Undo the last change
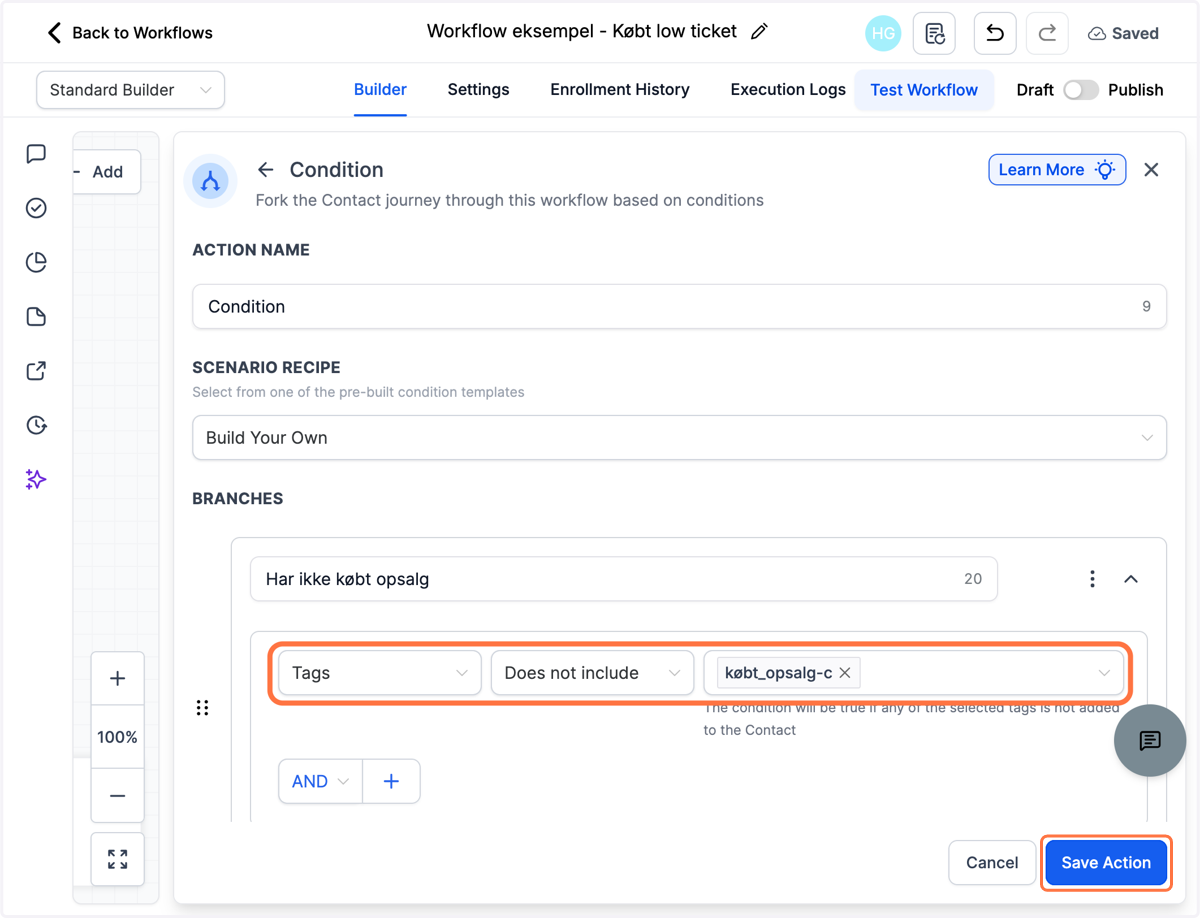 pyautogui.click(x=995, y=34)
